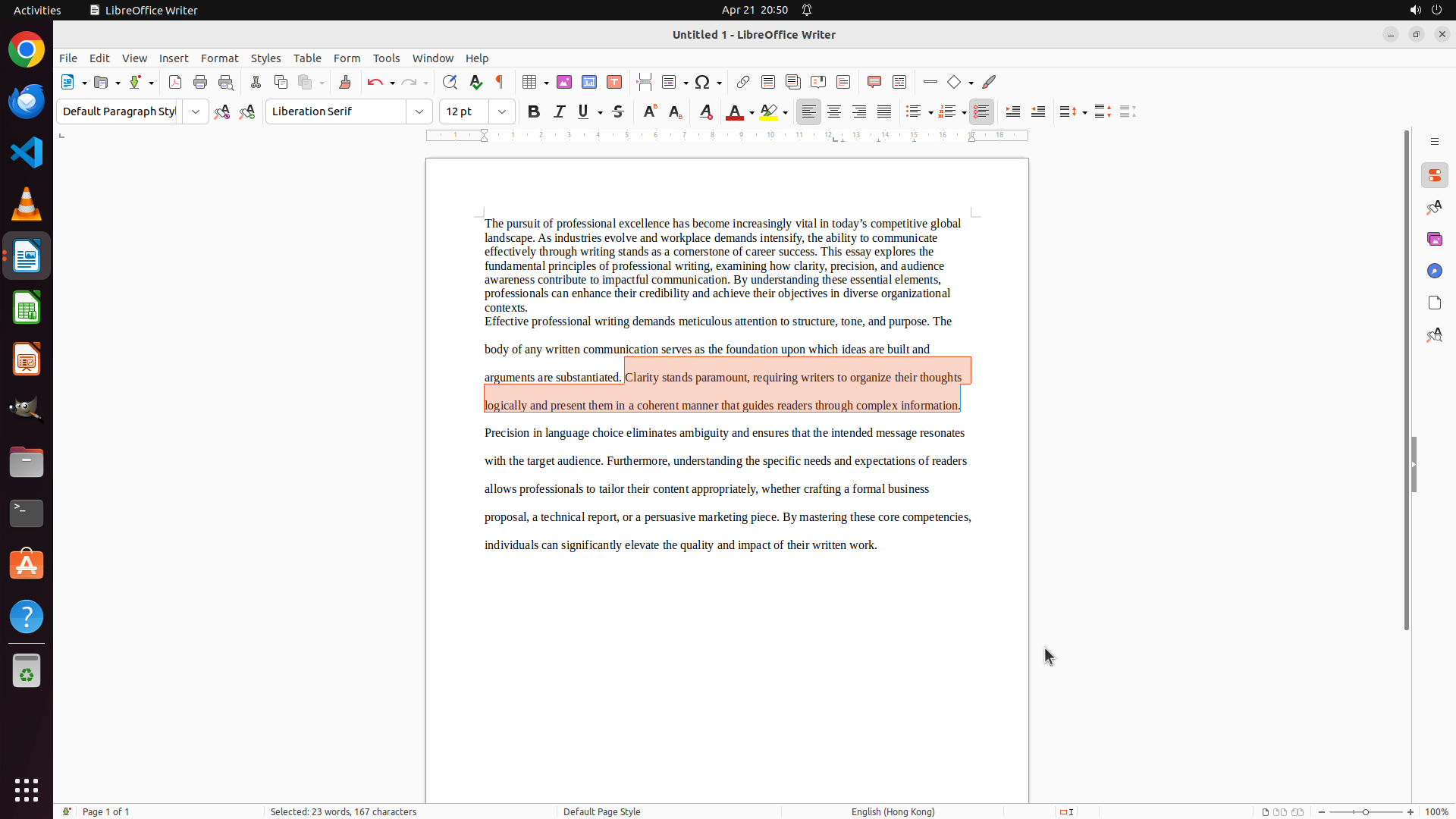
Task: Insert special character omega icon
Action: [702, 82]
